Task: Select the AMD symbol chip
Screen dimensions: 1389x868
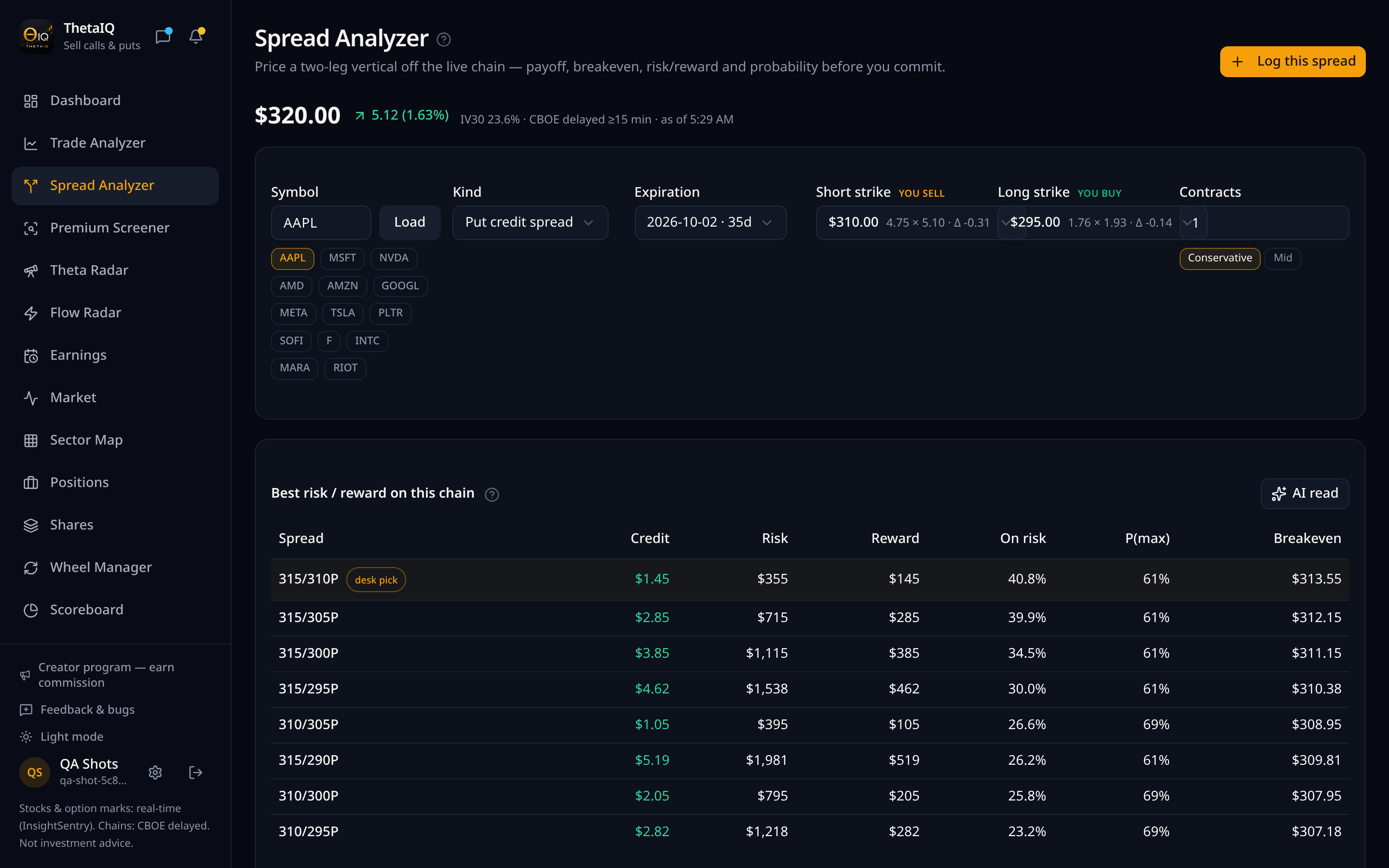Action: pyautogui.click(x=292, y=286)
